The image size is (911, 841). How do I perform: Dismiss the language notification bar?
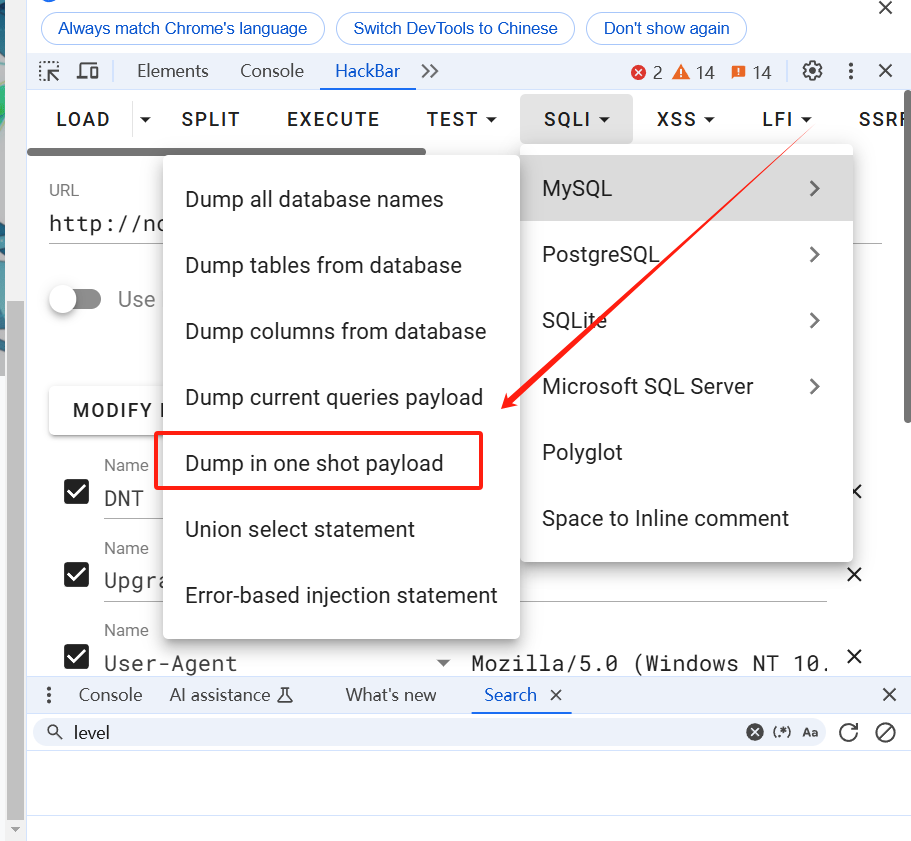885,8
